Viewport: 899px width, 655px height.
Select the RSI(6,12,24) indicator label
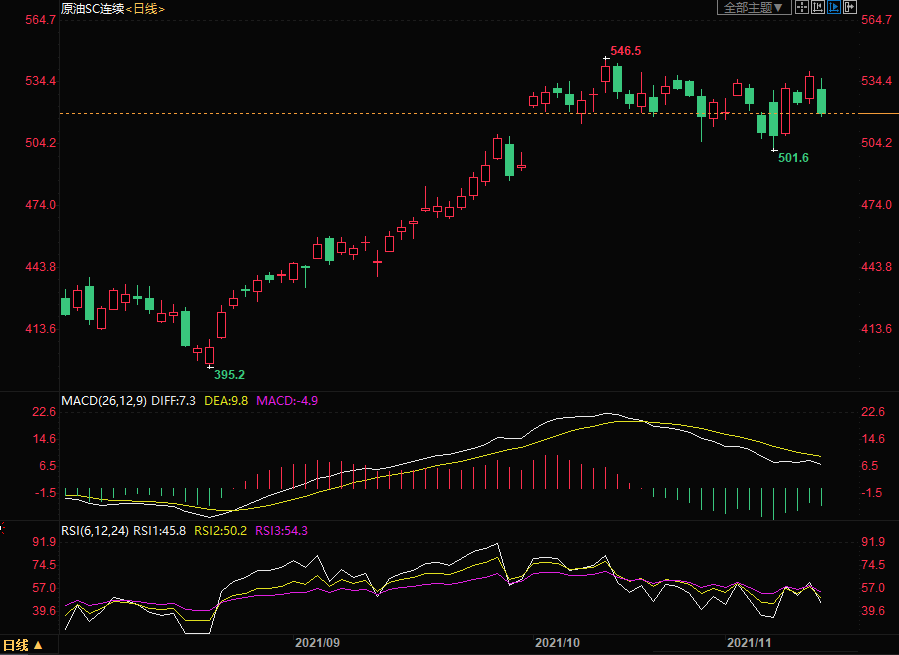tap(96, 531)
